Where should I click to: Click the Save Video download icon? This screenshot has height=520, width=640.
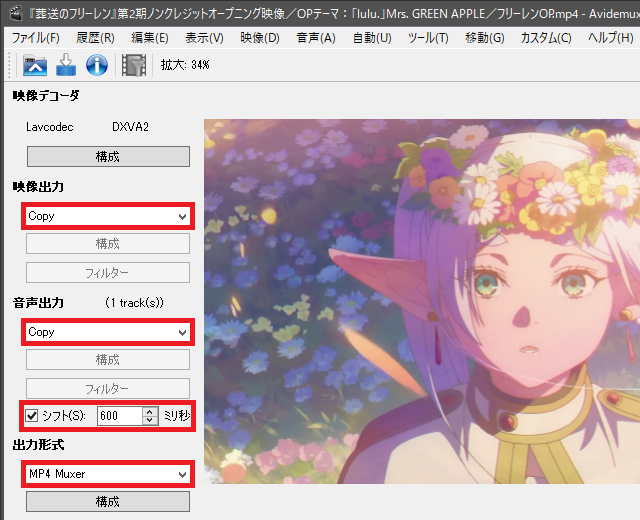tap(66, 65)
